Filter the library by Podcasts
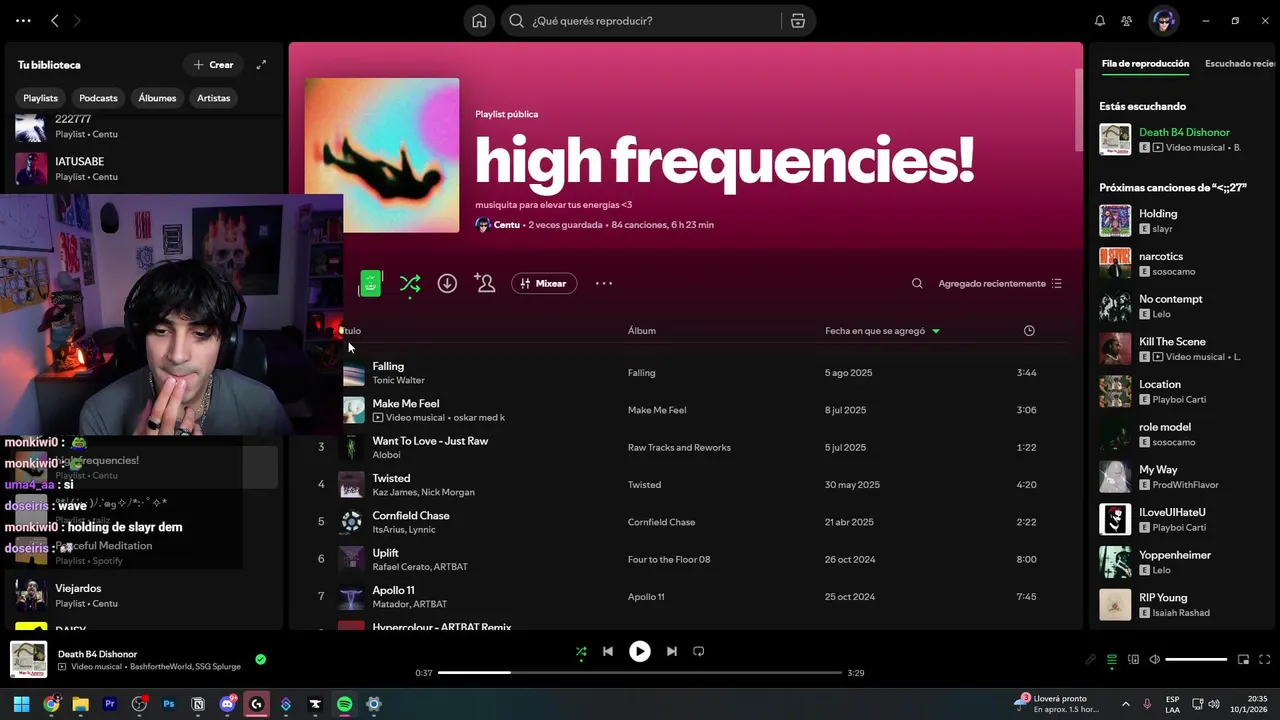Viewport: 1280px width, 720px height. pos(98,98)
